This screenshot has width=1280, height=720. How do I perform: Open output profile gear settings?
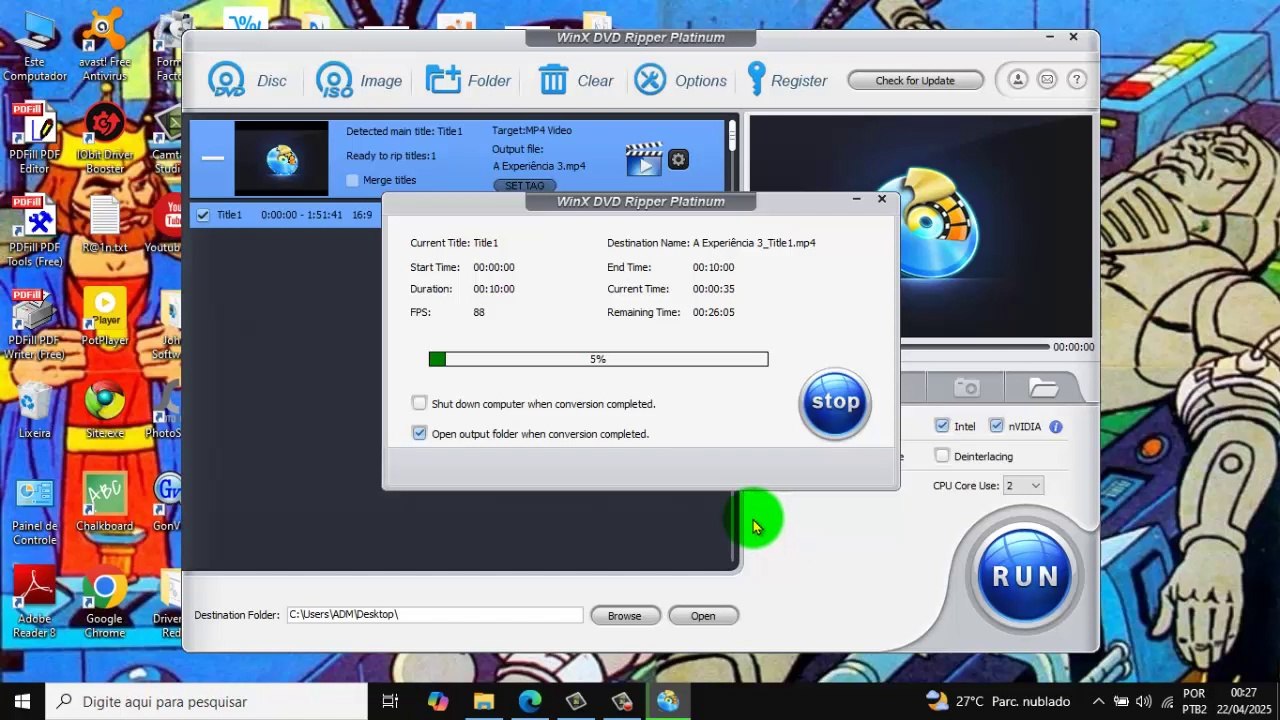pyautogui.click(x=678, y=159)
